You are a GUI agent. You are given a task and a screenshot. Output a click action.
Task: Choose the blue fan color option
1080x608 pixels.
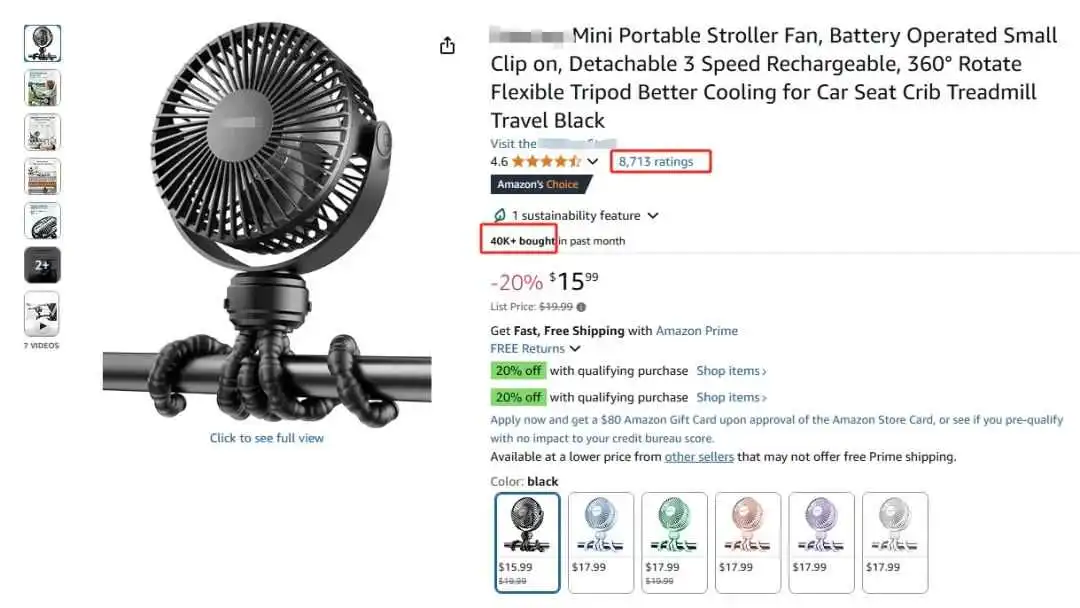pos(601,543)
